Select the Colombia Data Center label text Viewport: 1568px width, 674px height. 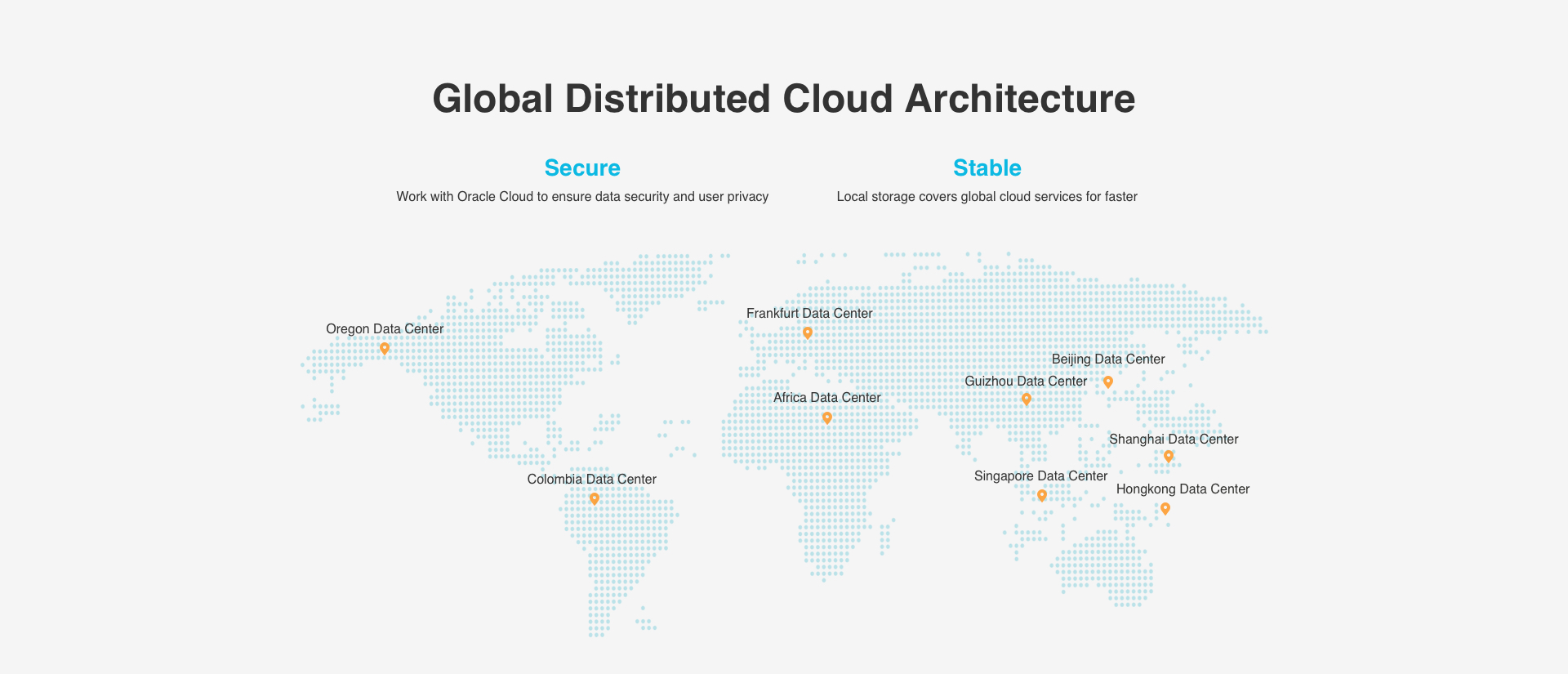pos(591,480)
